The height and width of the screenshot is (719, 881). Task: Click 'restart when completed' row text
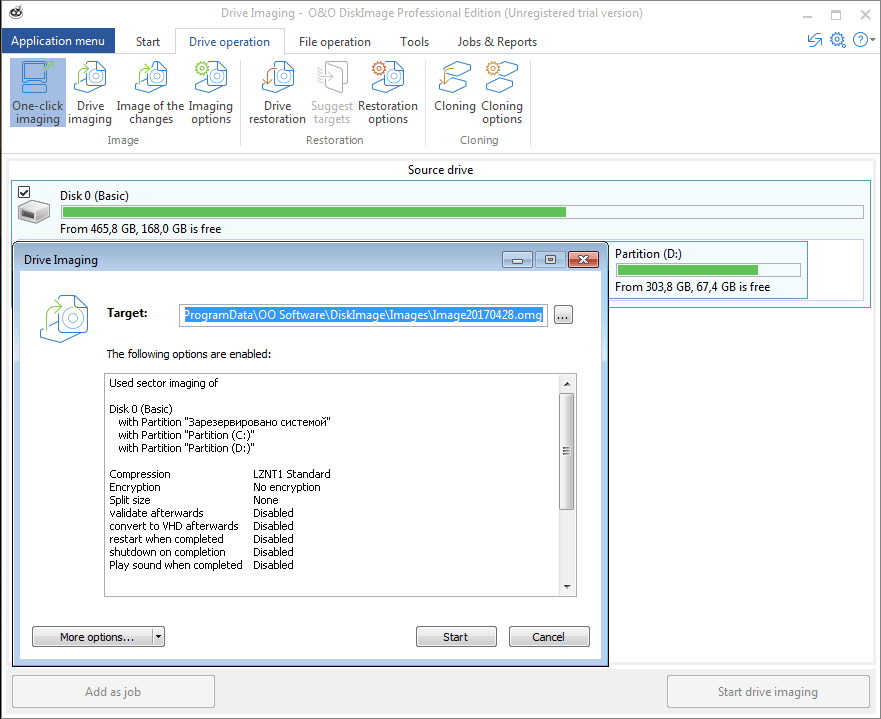click(x=166, y=539)
